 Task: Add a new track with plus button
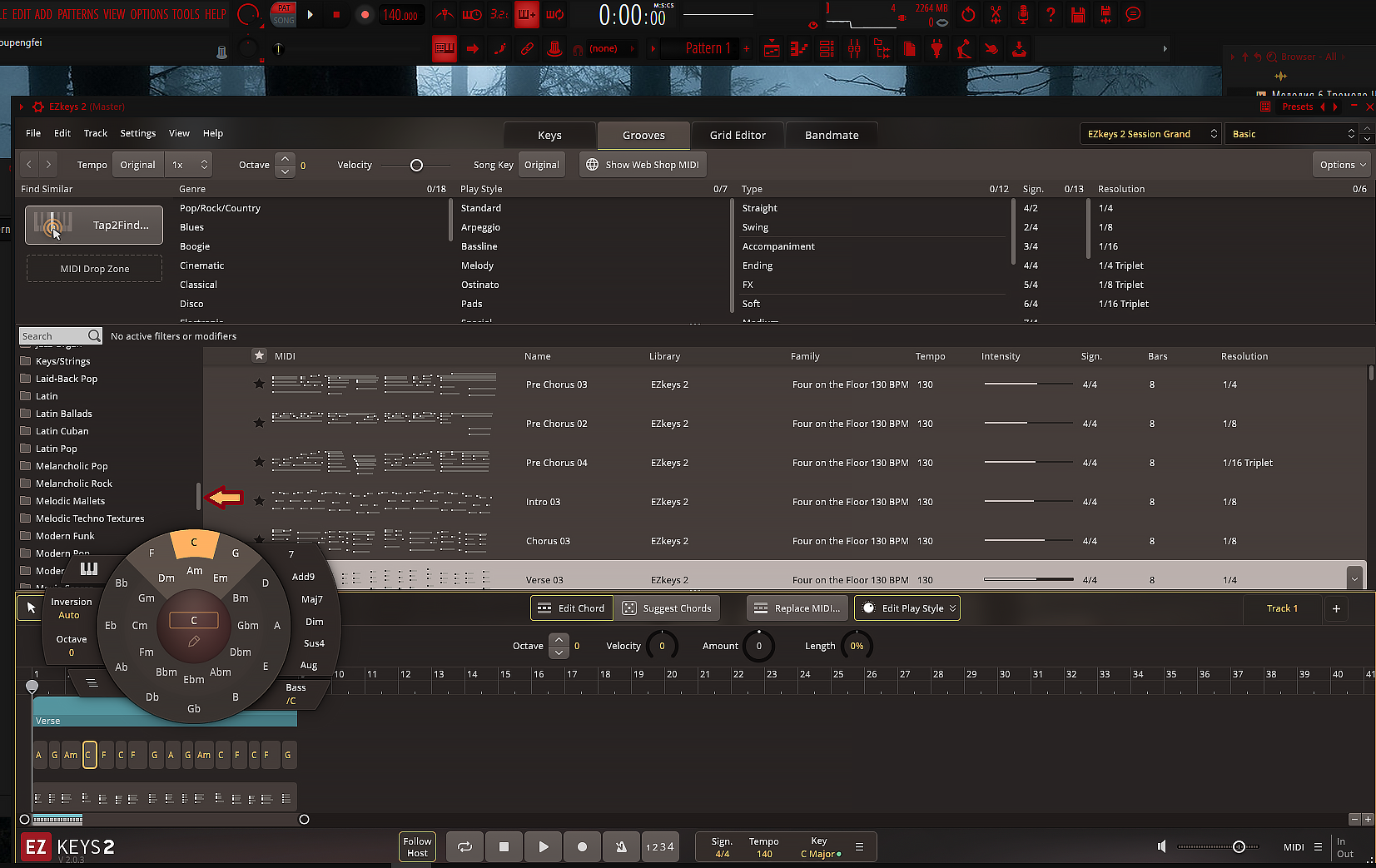tap(1336, 609)
